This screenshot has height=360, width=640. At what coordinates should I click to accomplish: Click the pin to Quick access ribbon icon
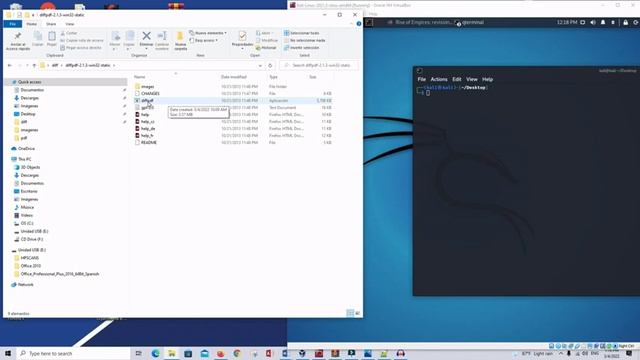pos(18,36)
